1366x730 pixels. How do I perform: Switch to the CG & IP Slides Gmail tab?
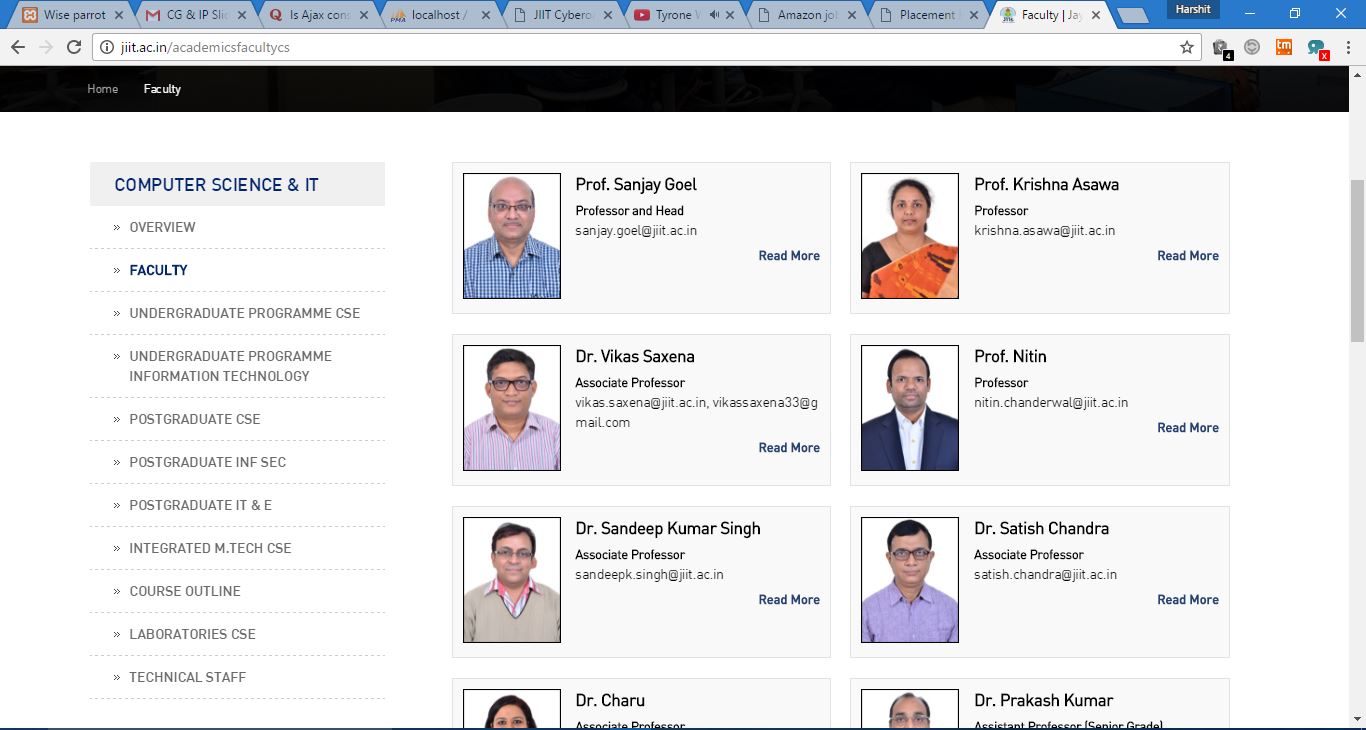point(195,15)
